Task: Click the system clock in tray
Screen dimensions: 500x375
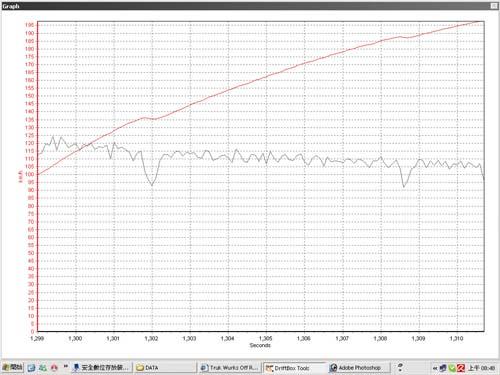Action: pyautogui.click(x=482, y=368)
